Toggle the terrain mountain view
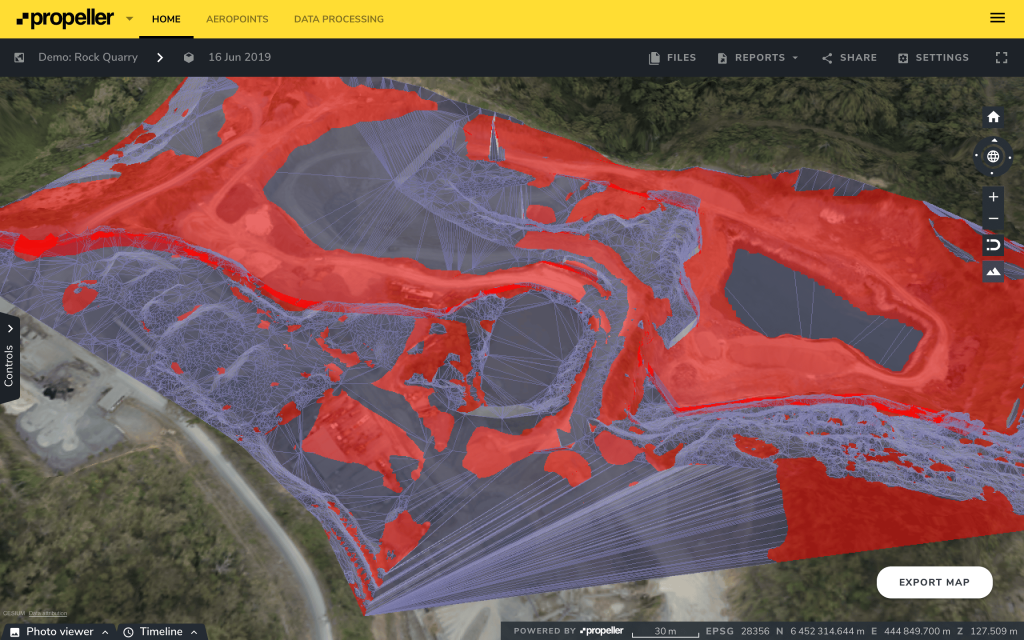This screenshot has width=1024, height=640. 993,271
